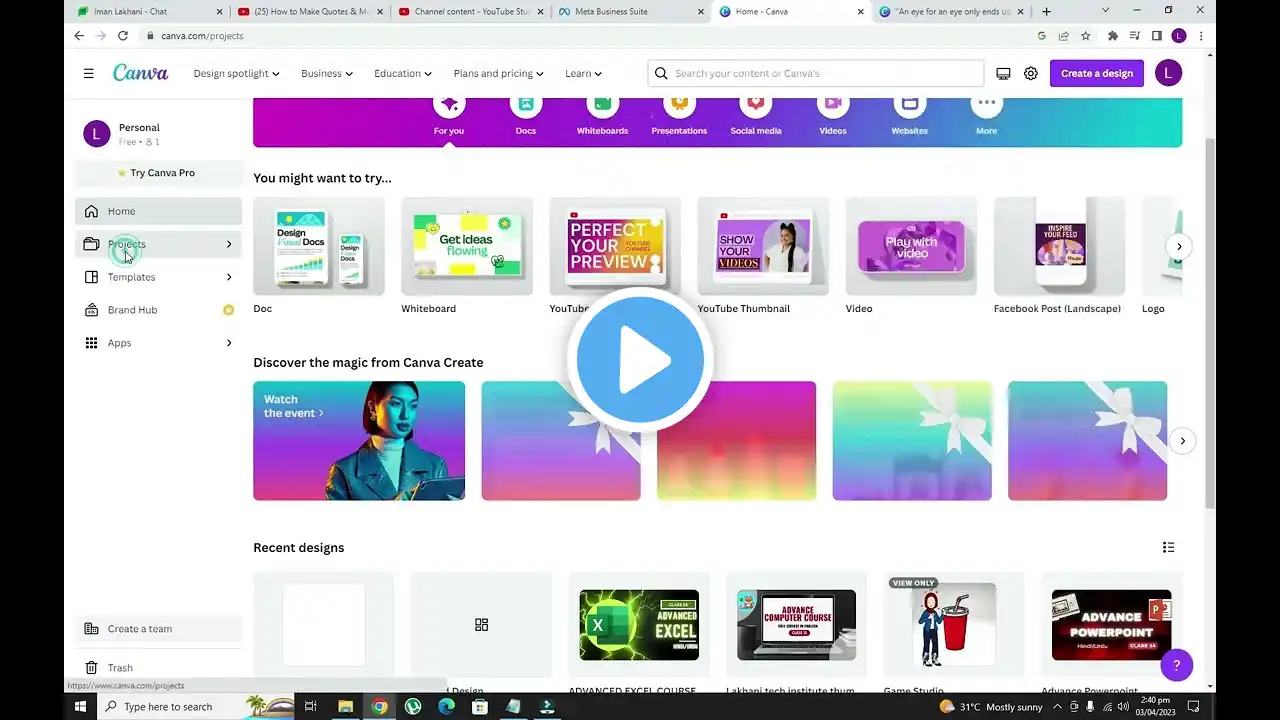The width and height of the screenshot is (1280, 720).
Task: Show more suggested design types arrow
Action: point(1179,246)
